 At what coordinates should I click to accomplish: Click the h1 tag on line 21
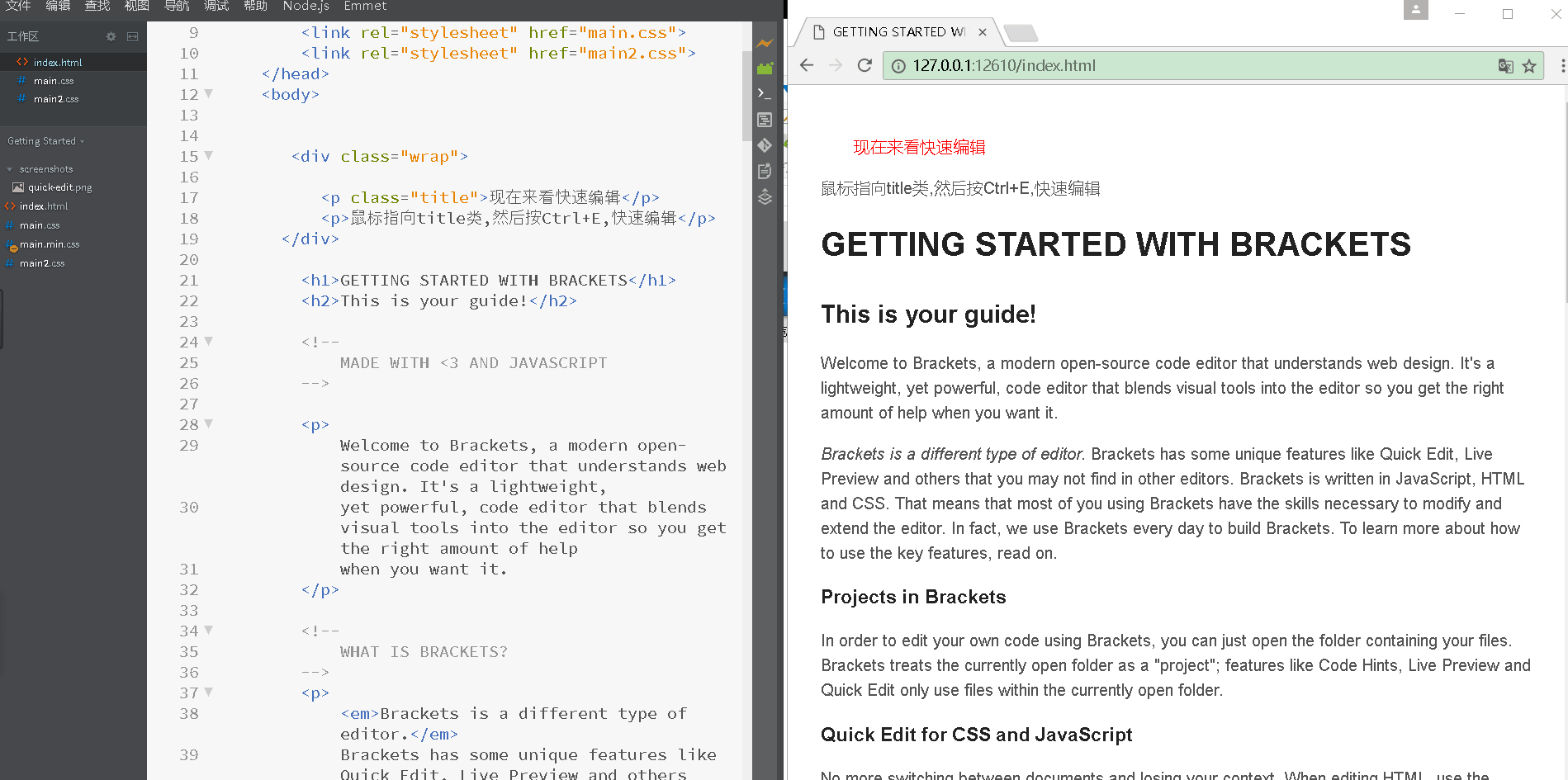[x=320, y=280]
